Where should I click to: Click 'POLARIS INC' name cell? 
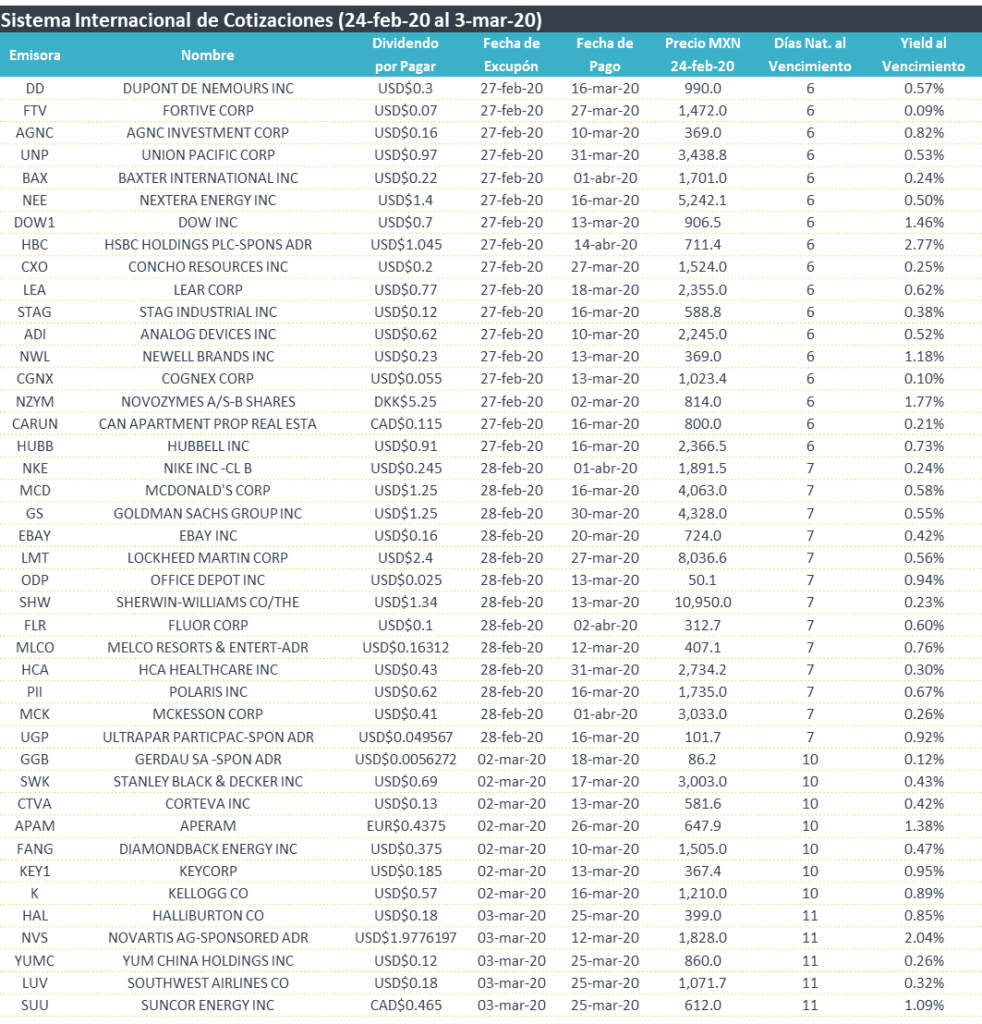[x=208, y=692]
